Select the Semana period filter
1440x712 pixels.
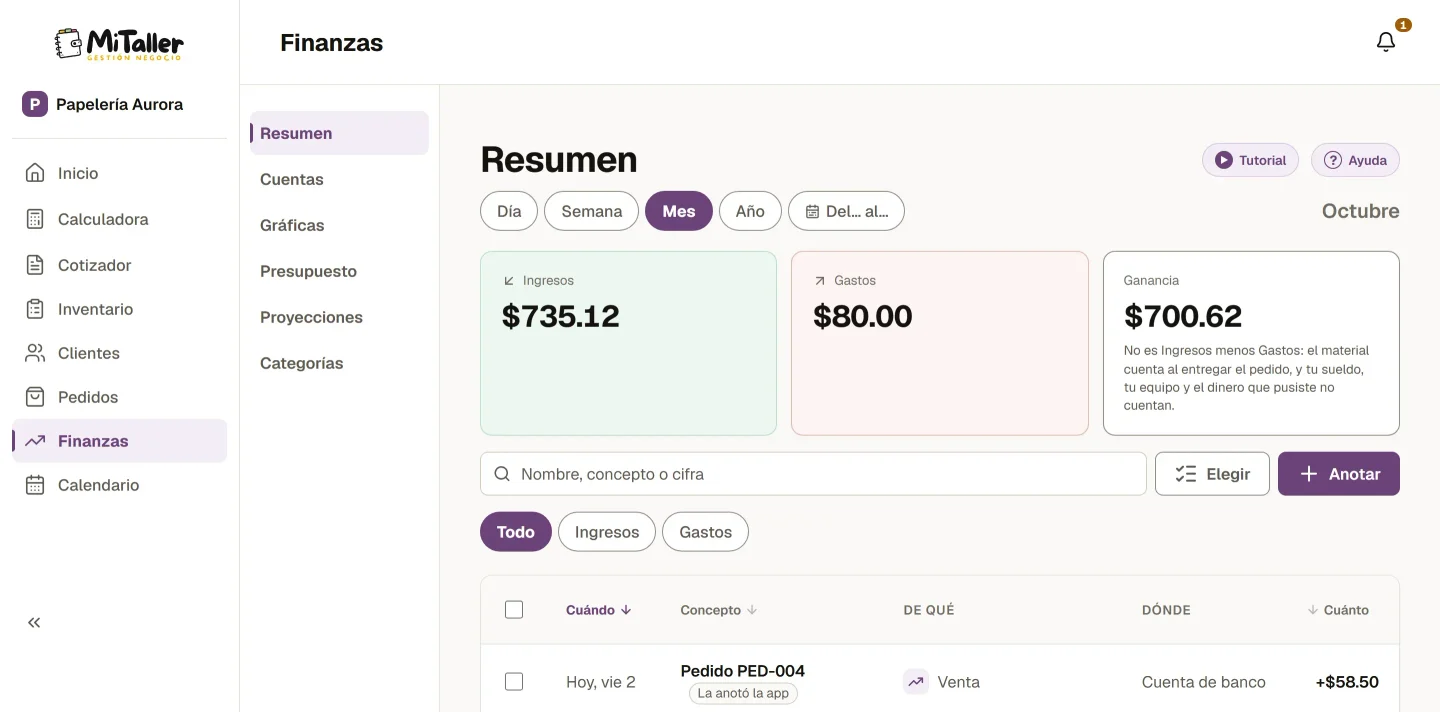pos(592,211)
